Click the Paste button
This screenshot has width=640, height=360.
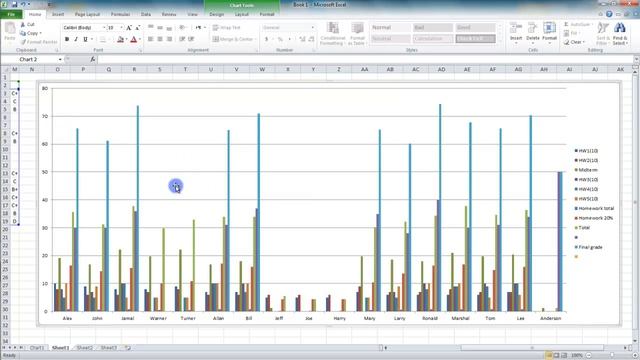(x=10, y=32)
